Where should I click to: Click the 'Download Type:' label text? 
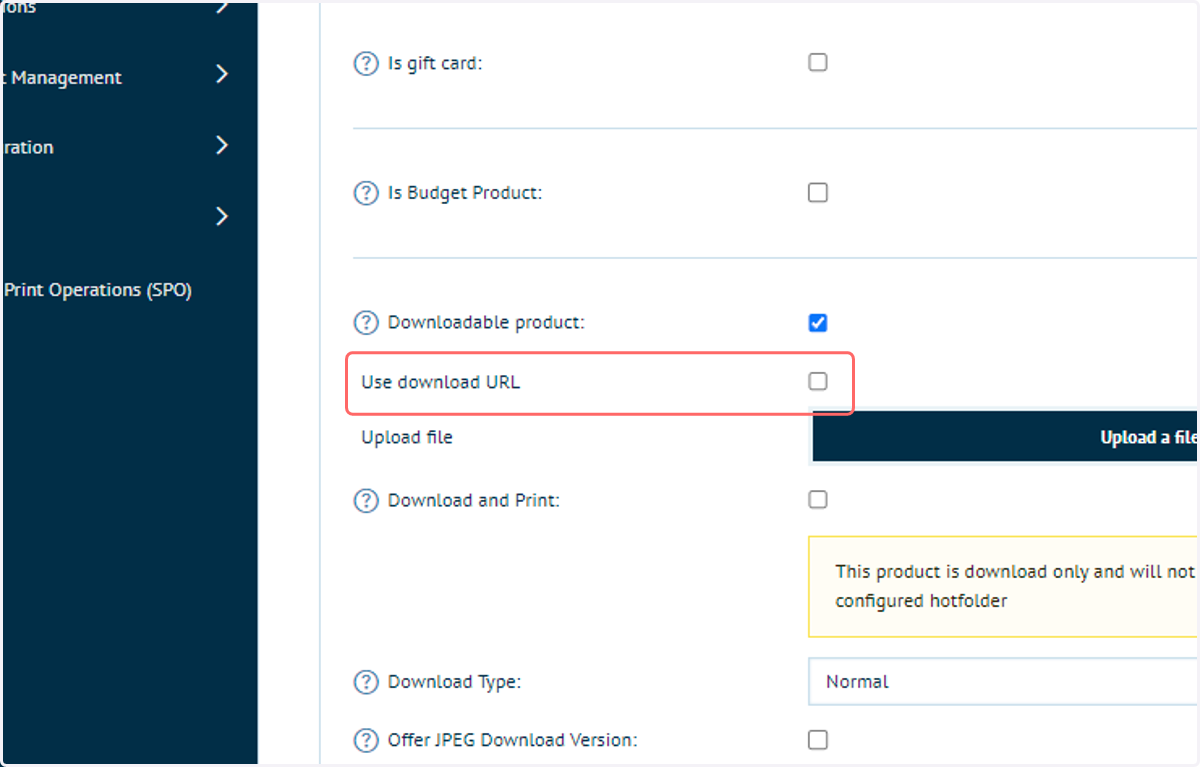tap(454, 682)
